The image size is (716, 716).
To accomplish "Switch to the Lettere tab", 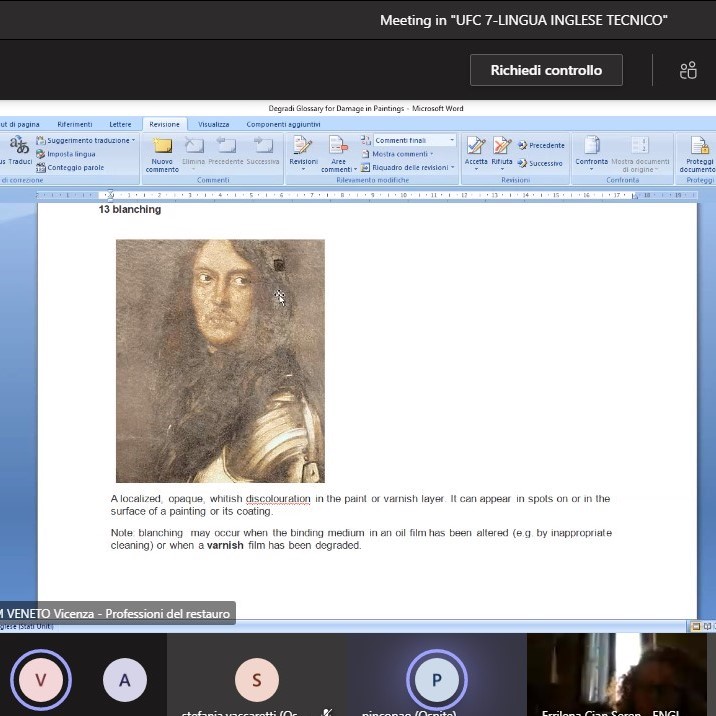I will 120,124.
